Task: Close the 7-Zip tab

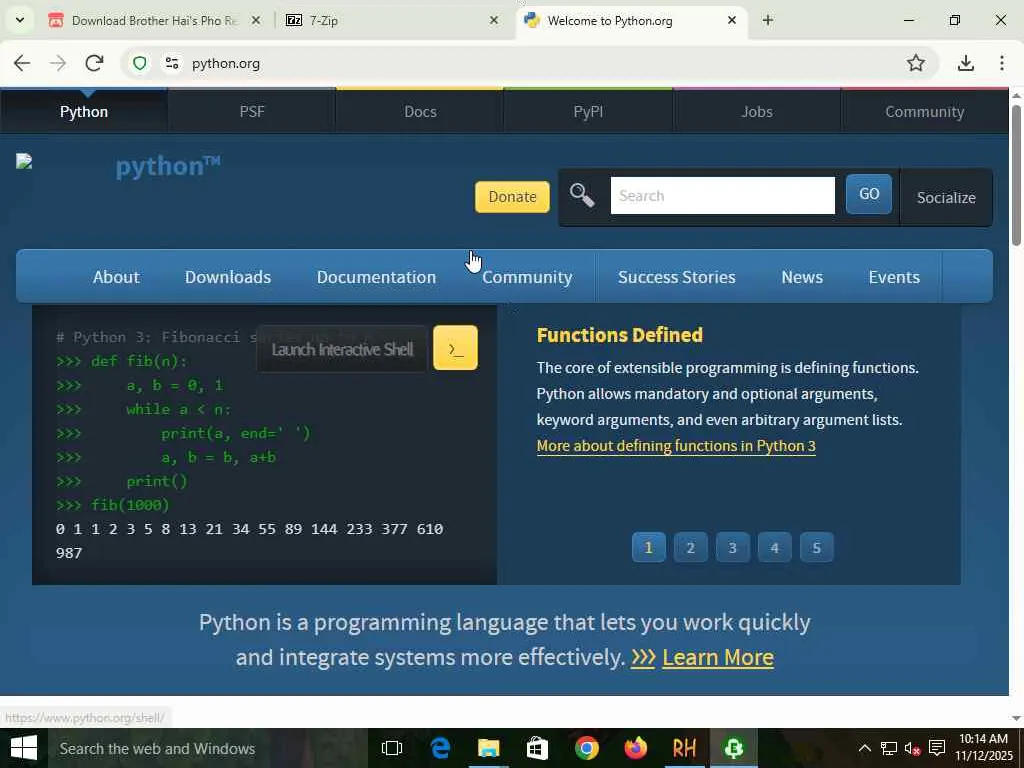Action: 494,20
